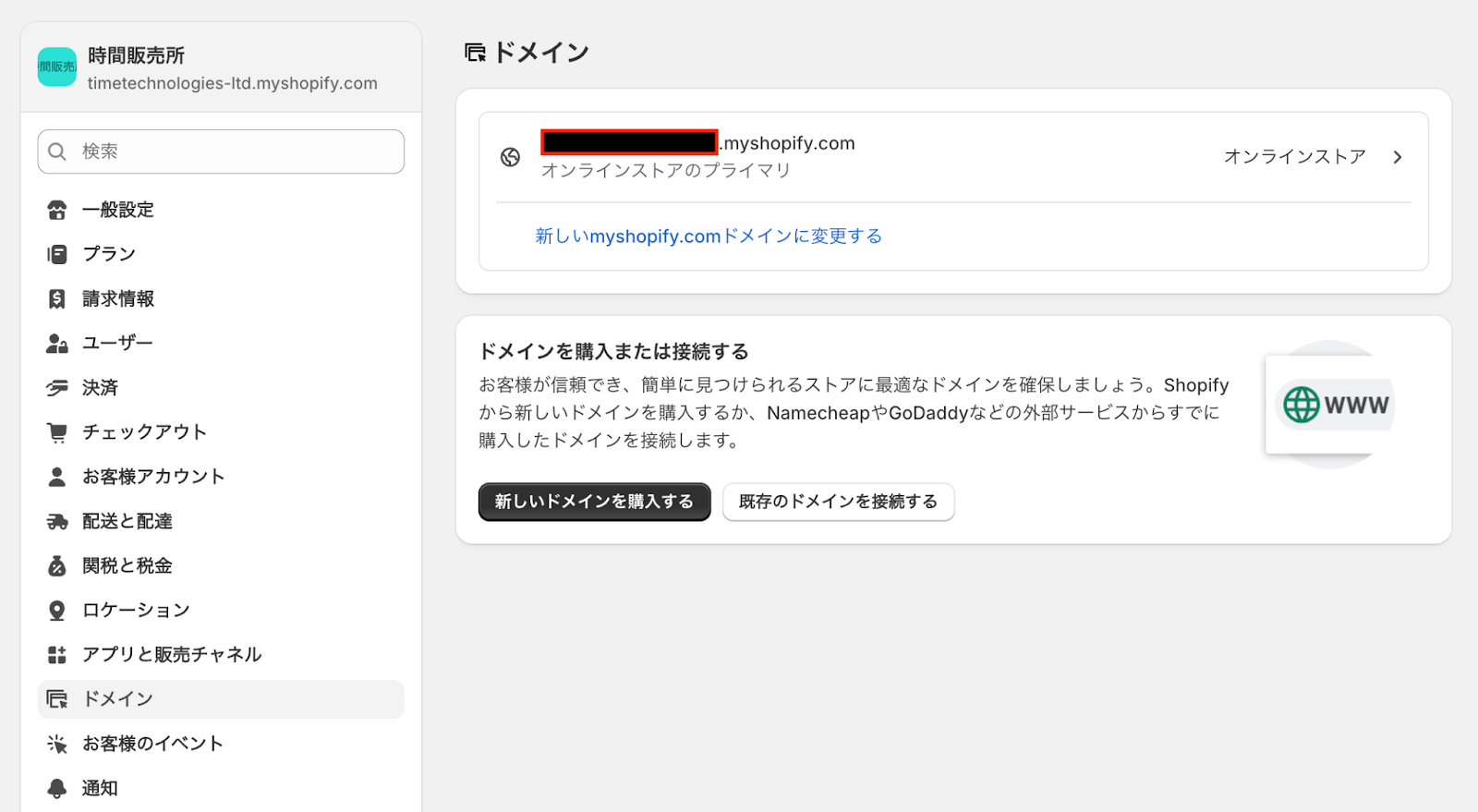Click the globe icon beside myshopify.com domain
The height and width of the screenshot is (812, 1478).
pos(511,157)
